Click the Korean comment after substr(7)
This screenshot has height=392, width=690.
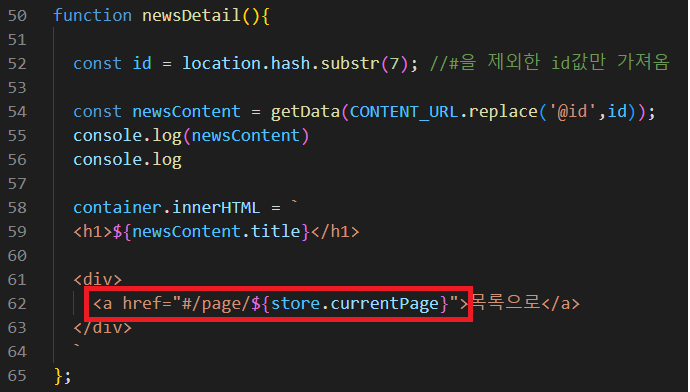coord(550,62)
